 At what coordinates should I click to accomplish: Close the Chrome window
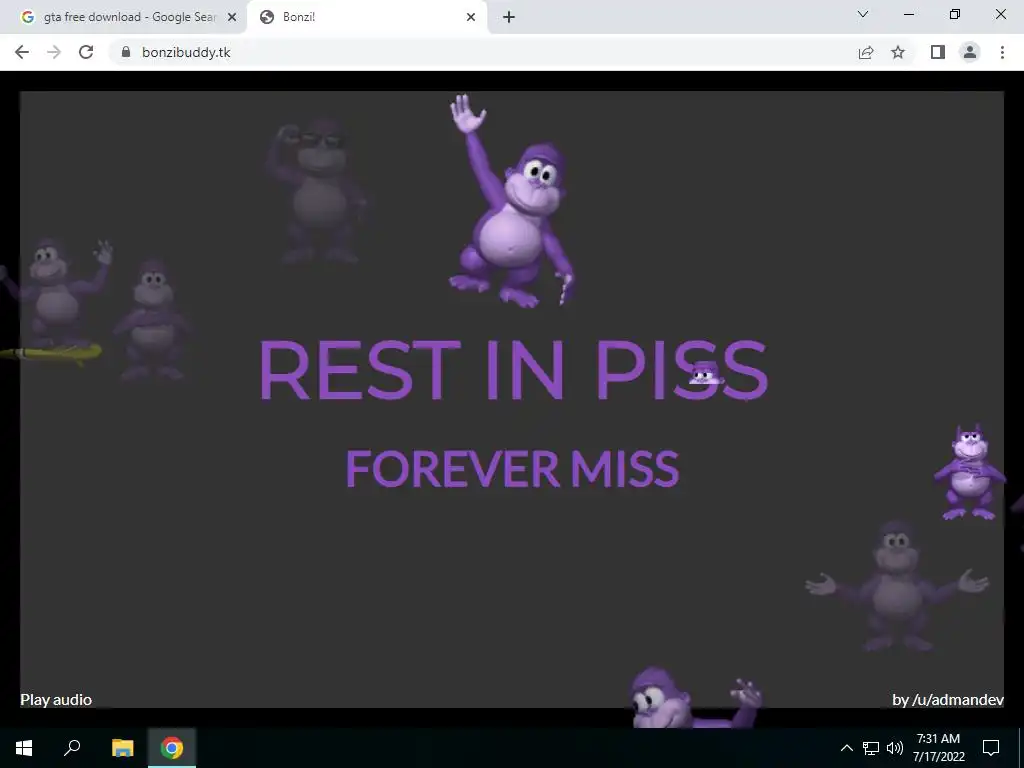1000,14
